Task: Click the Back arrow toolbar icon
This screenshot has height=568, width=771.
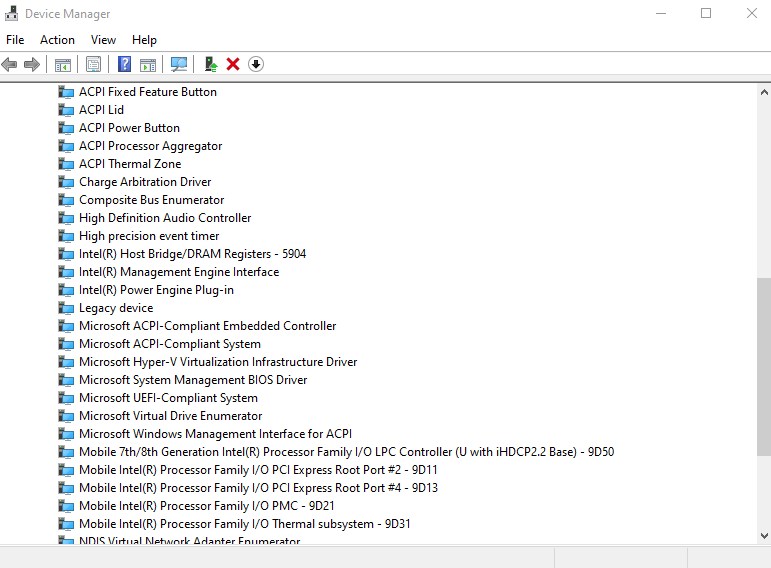Action: click(9, 64)
